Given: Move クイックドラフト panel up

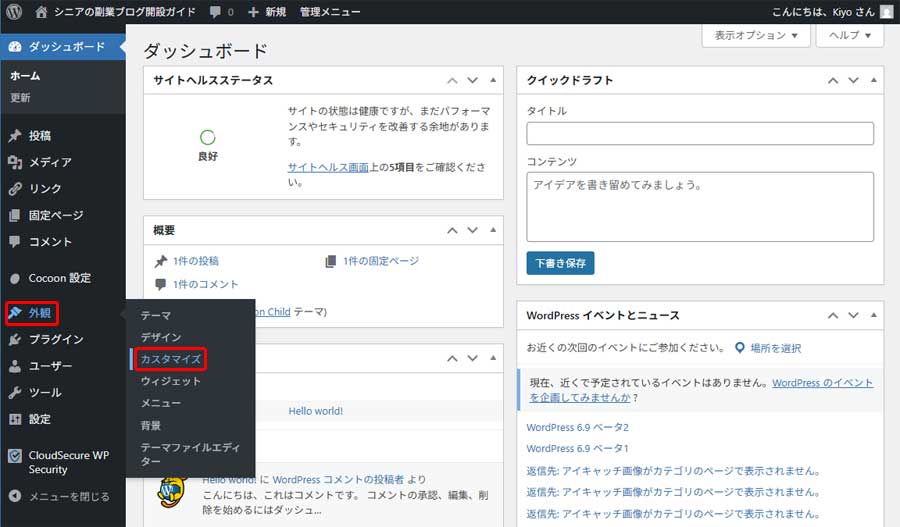Looking at the screenshot, I should point(833,80).
